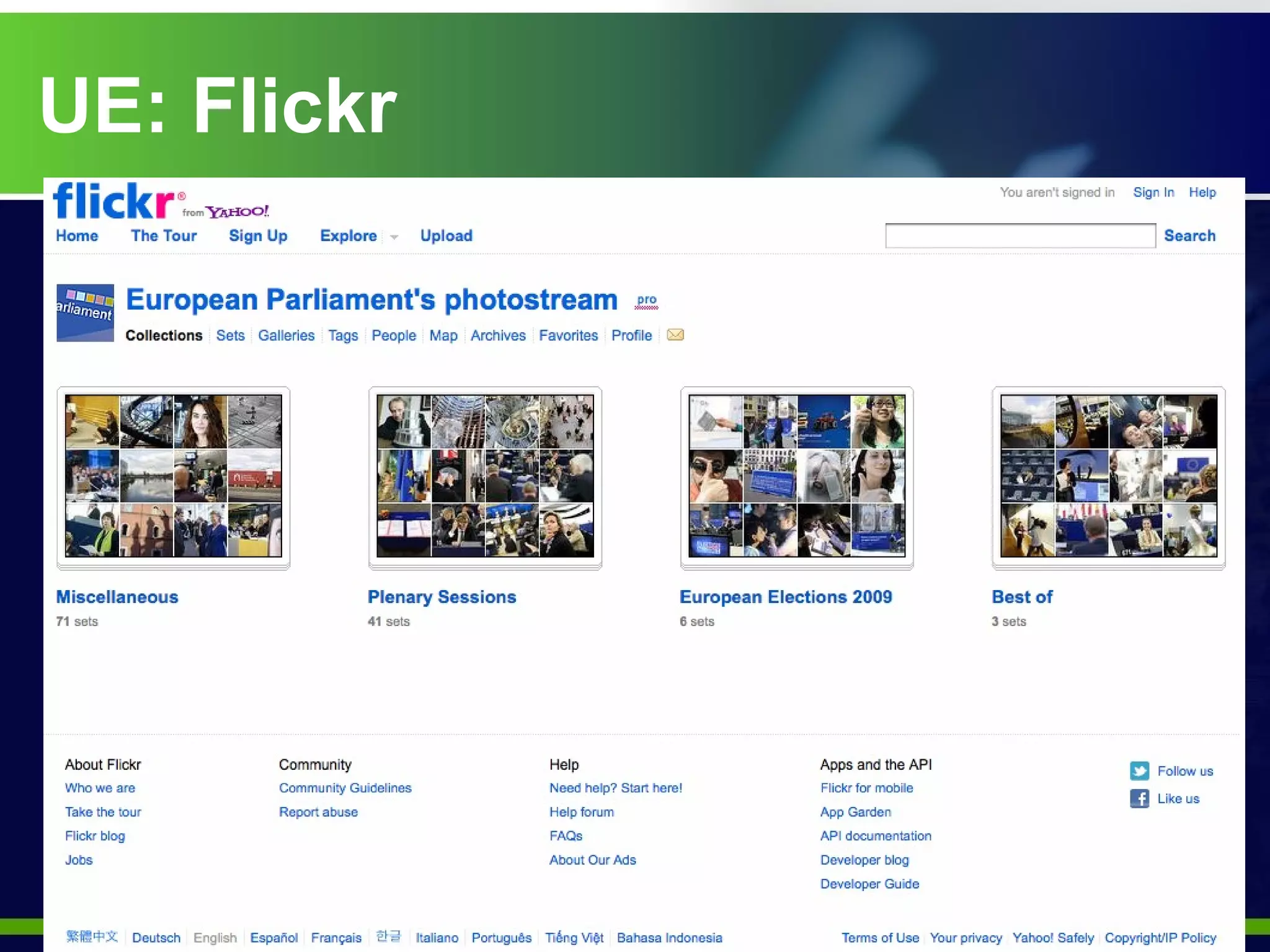This screenshot has height=952, width=1270.
Task: Switch language to Bahasa Indonesia
Action: [x=670, y=938]
